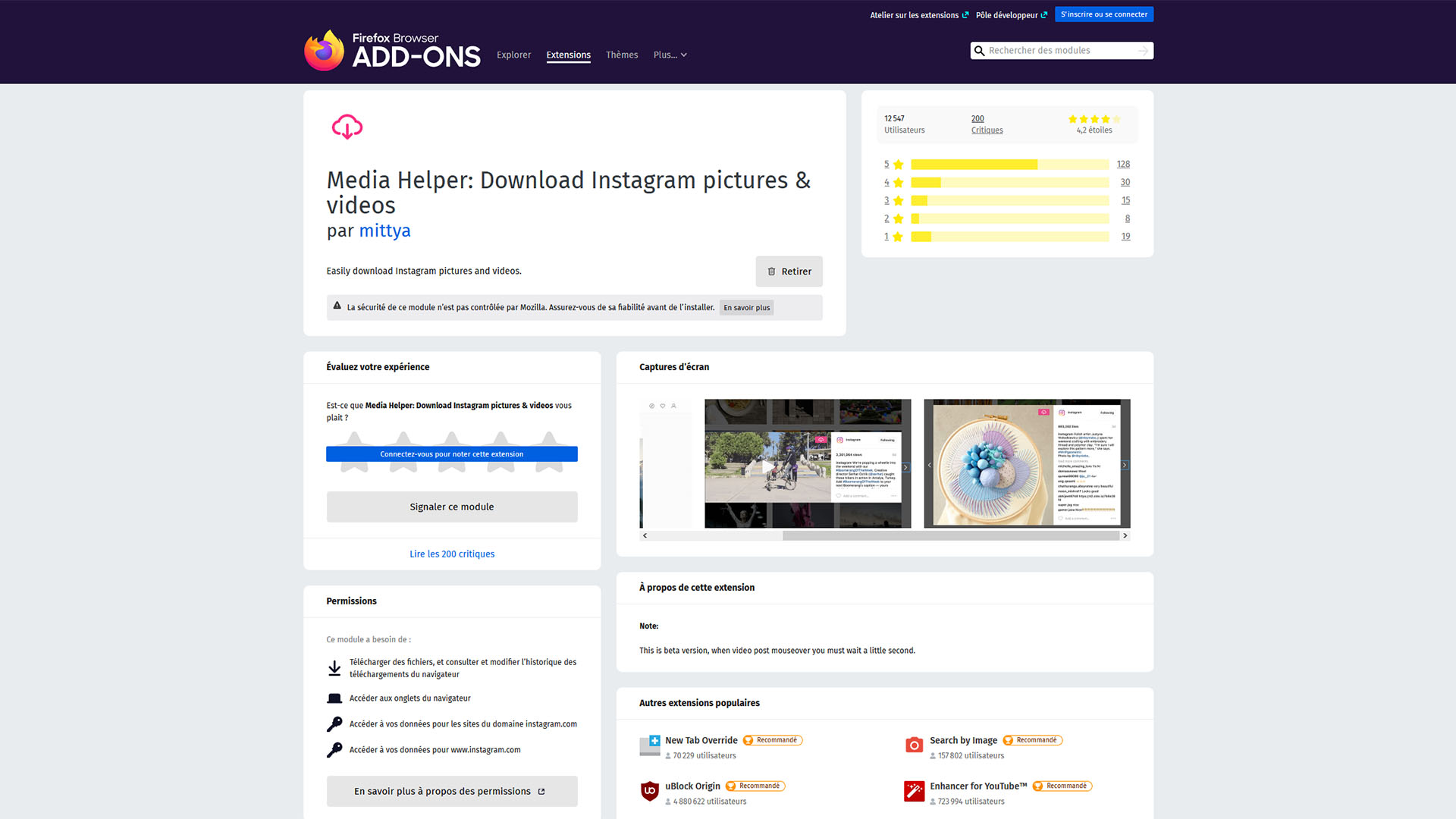Screen dimensions: 1456x819
Task: Click the fifth rating star
Action: point(549,452)
